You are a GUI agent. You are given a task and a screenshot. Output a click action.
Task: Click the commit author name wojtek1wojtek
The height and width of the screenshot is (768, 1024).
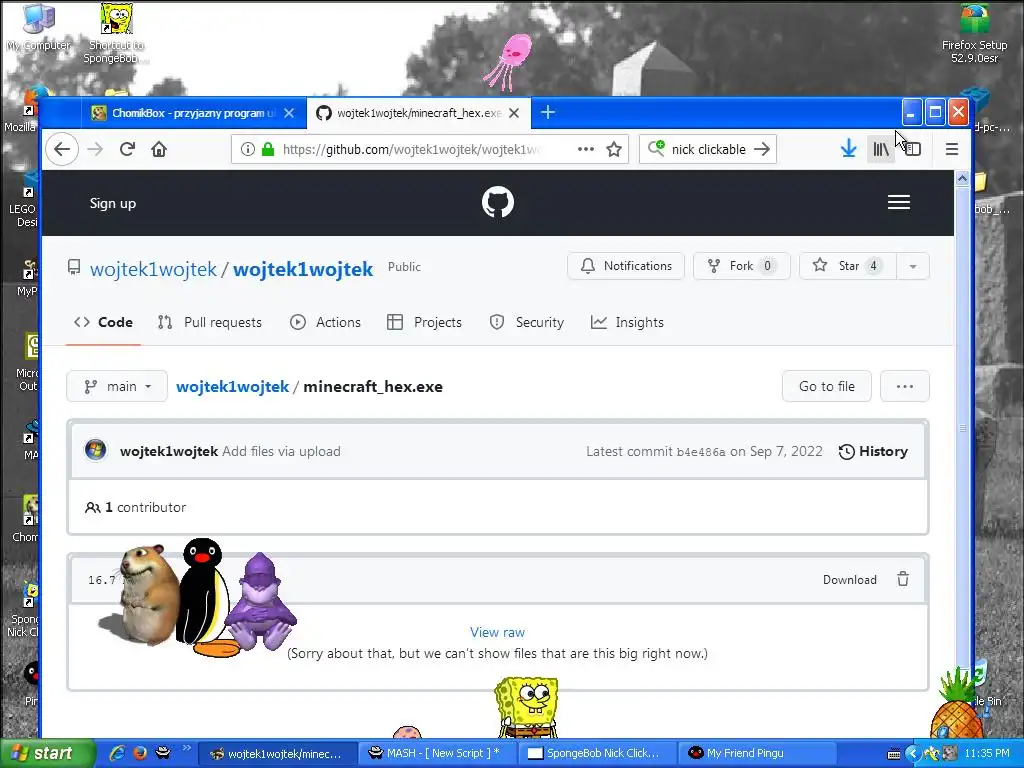tap(169, 451)
